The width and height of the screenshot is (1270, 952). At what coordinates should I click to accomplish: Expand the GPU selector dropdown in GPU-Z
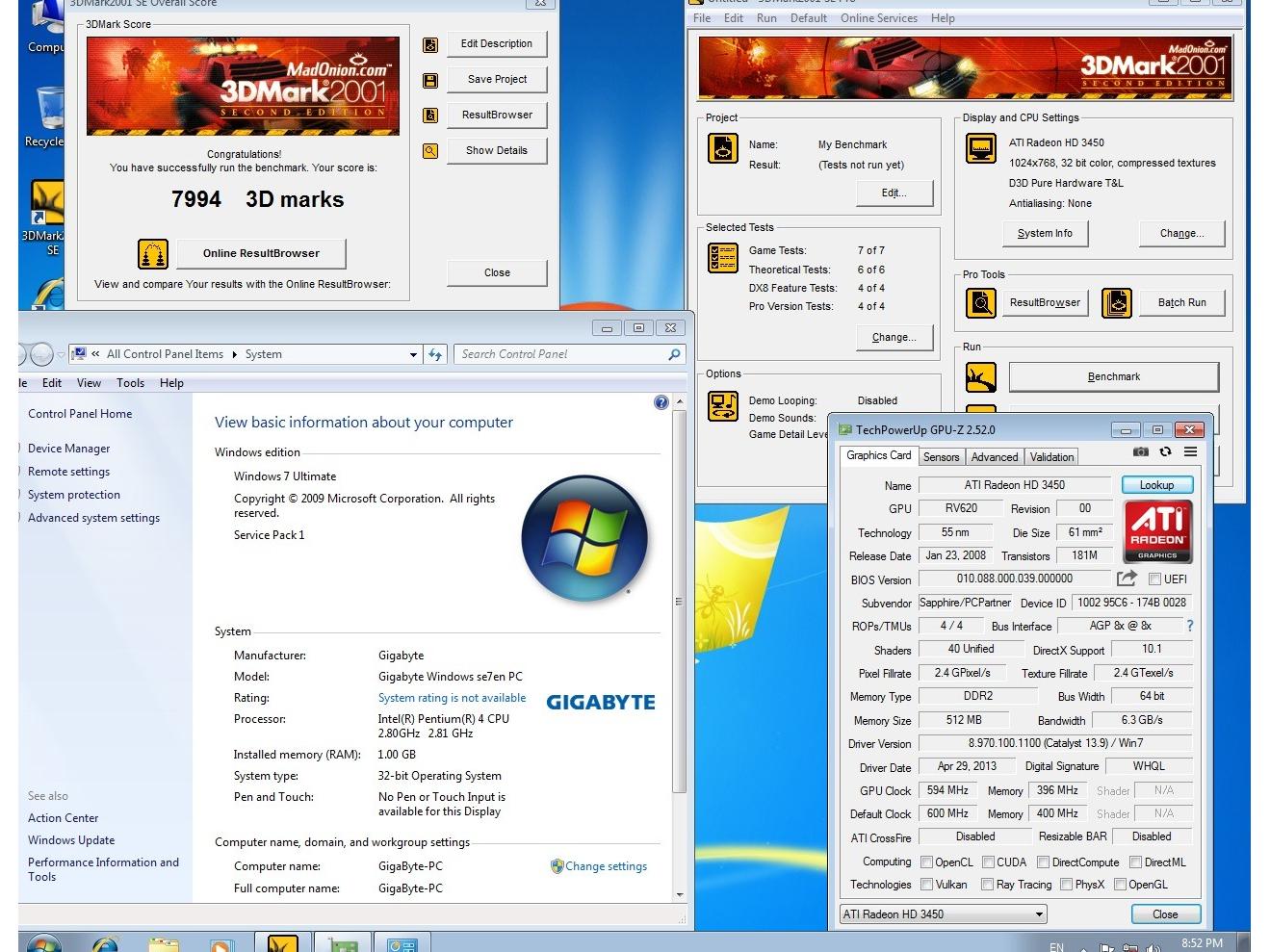(x=1039, y=914)
